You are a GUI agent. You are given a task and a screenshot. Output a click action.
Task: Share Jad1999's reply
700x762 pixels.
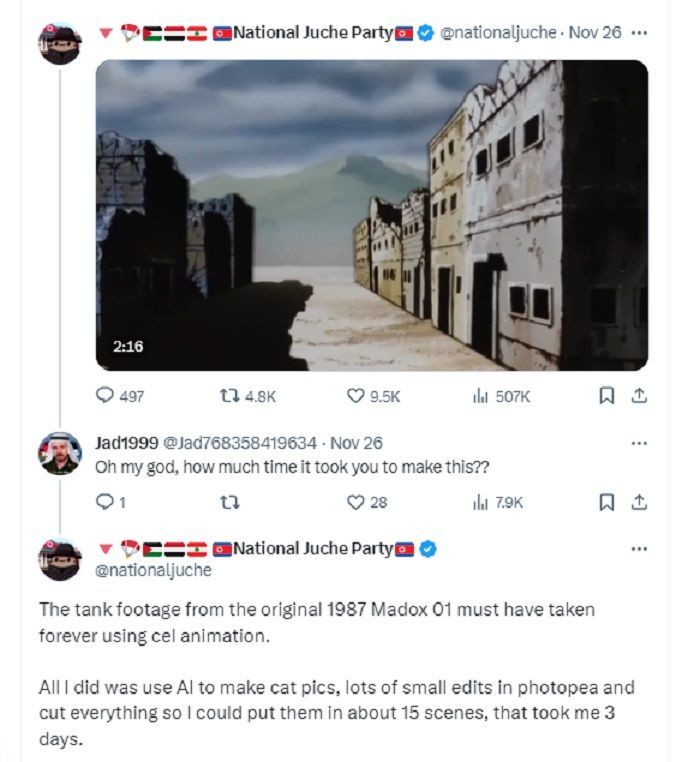tap(639, 502)
